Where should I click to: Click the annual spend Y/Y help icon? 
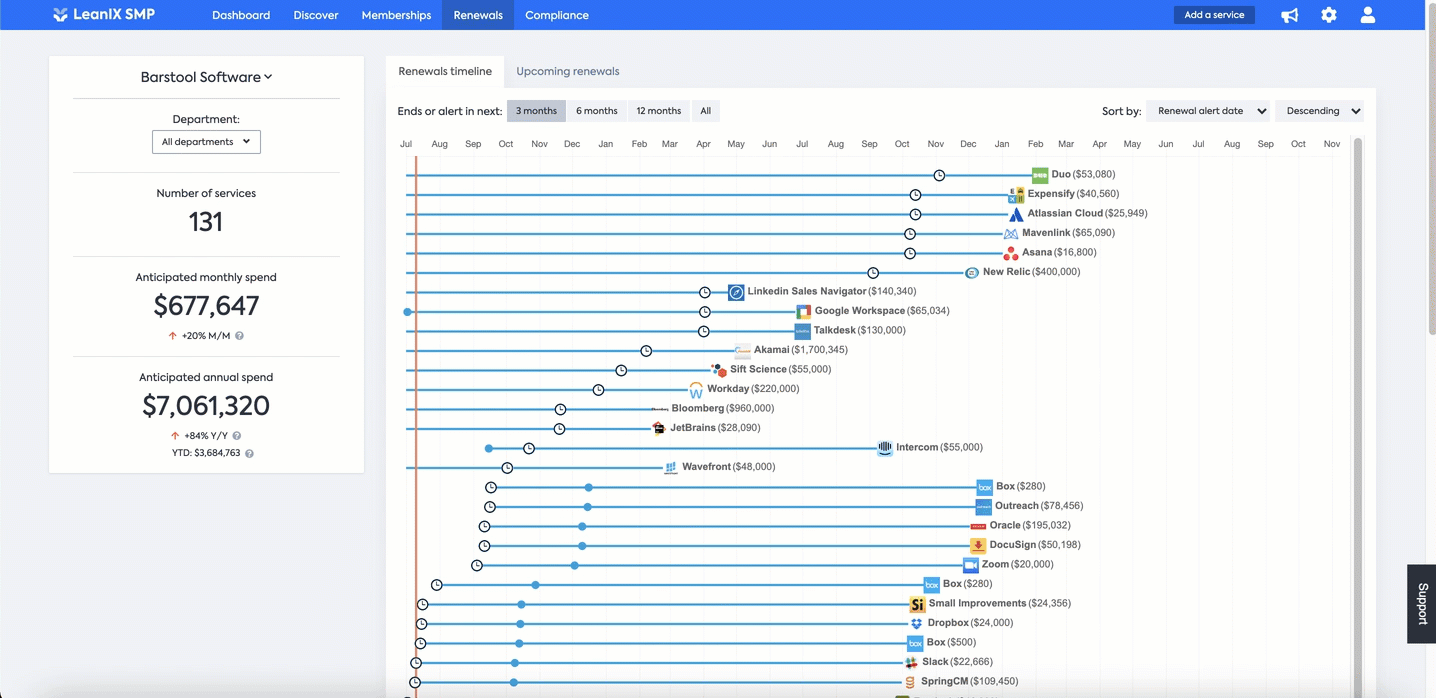tap(237, 436)
